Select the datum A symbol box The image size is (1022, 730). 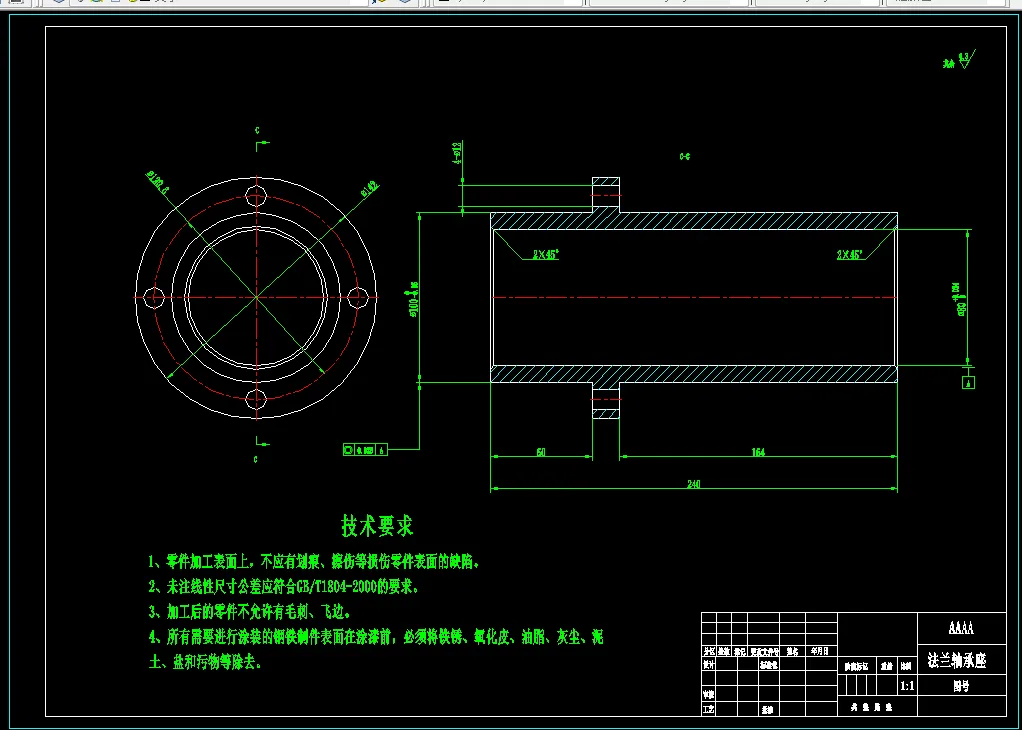(969, 383)
